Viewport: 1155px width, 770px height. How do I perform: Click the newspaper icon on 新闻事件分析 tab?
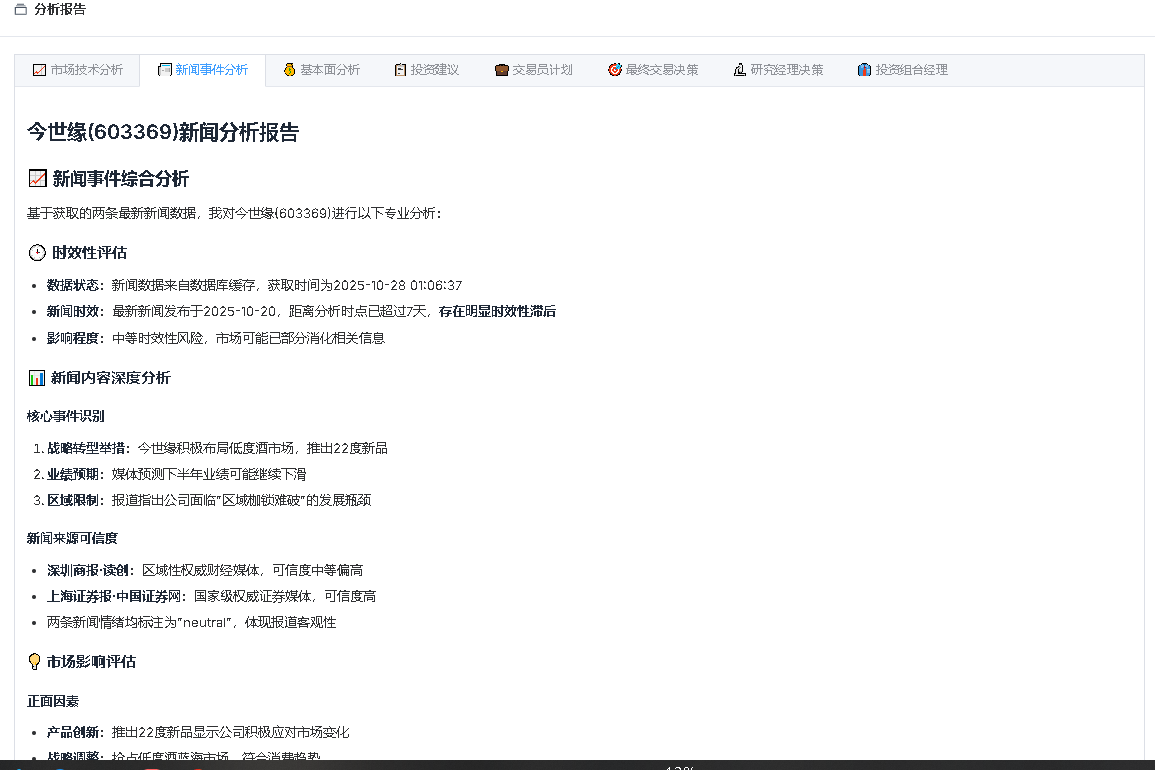pos(165,70)
